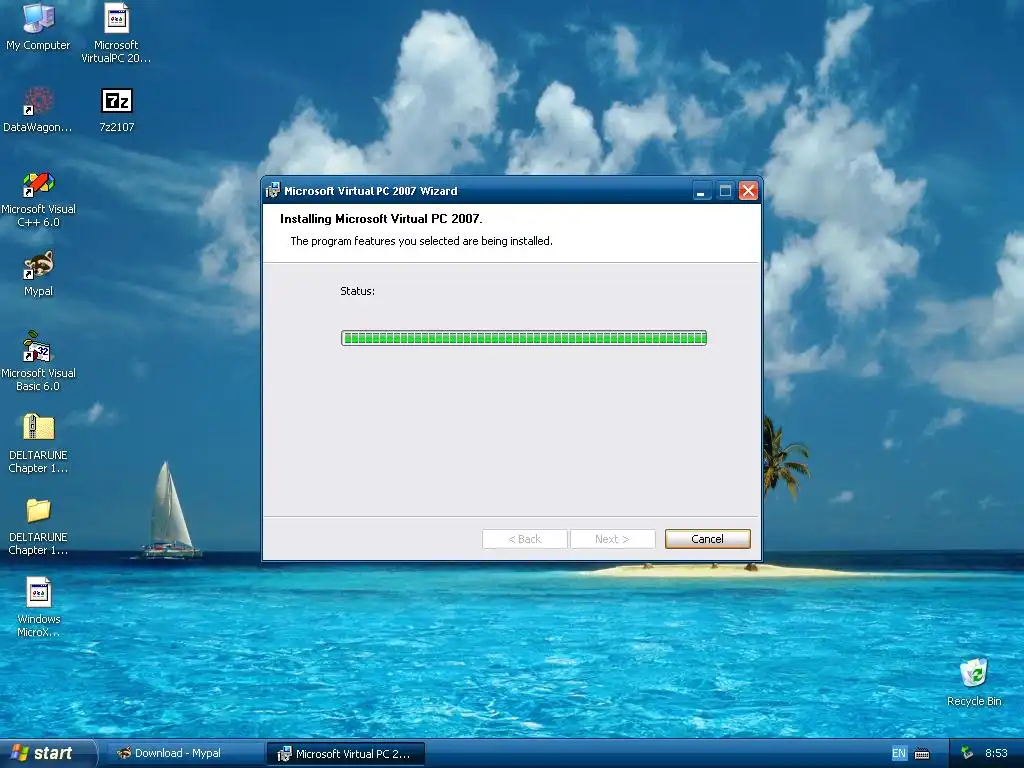Select the DELTARUNE Chapter 1 folder icon
The width and height of the screenshot is (1024, 768).
39,526
